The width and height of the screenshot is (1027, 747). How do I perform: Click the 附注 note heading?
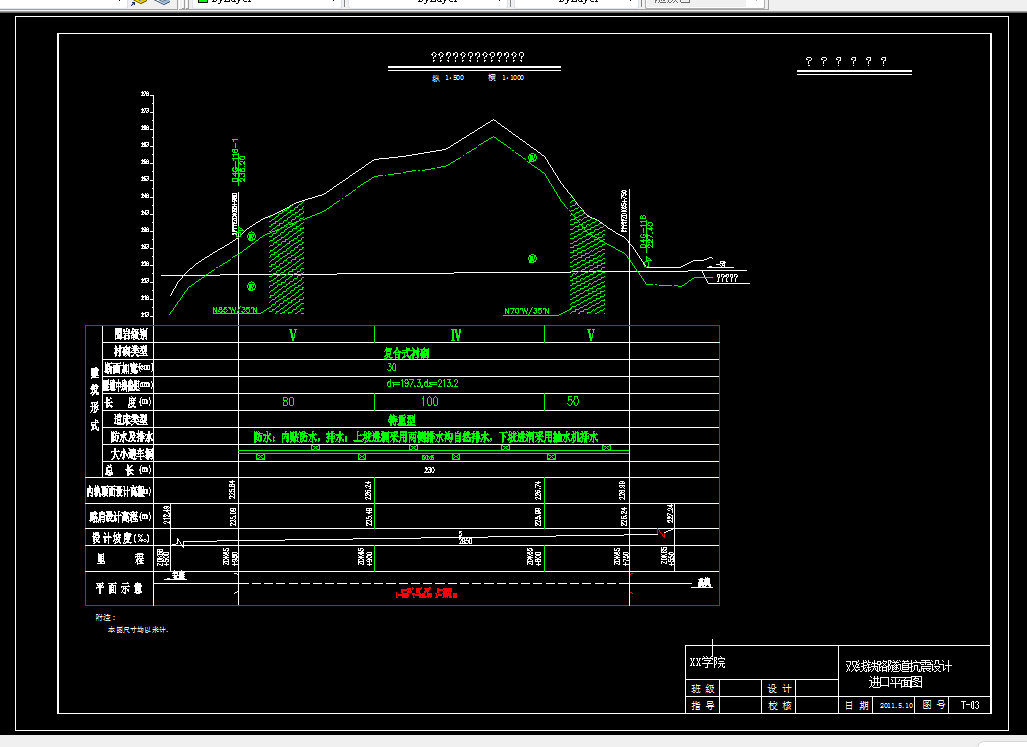click(x=105, y=617)
